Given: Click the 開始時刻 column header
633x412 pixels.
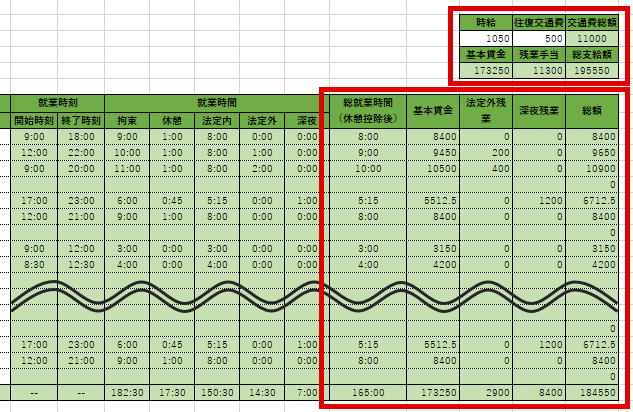Looking at the screenshot, I should tap(32, 120).
